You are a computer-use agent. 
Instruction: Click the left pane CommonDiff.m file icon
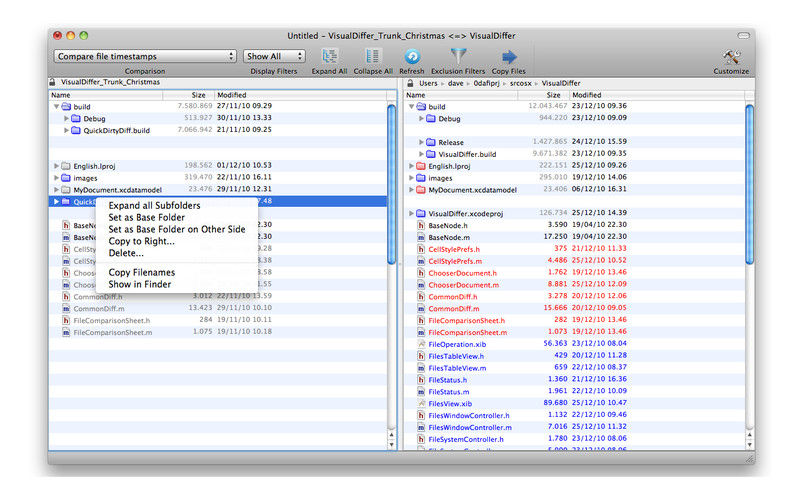66,308
